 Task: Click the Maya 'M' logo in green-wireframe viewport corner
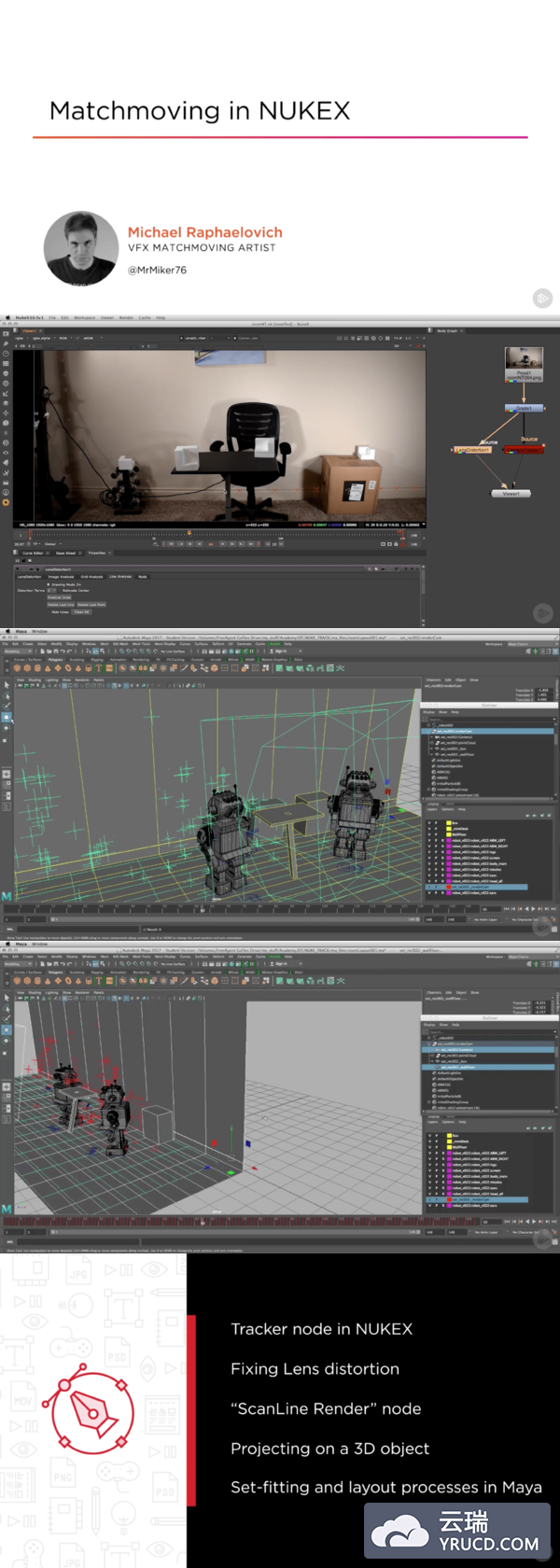click(x=7, y=896)
